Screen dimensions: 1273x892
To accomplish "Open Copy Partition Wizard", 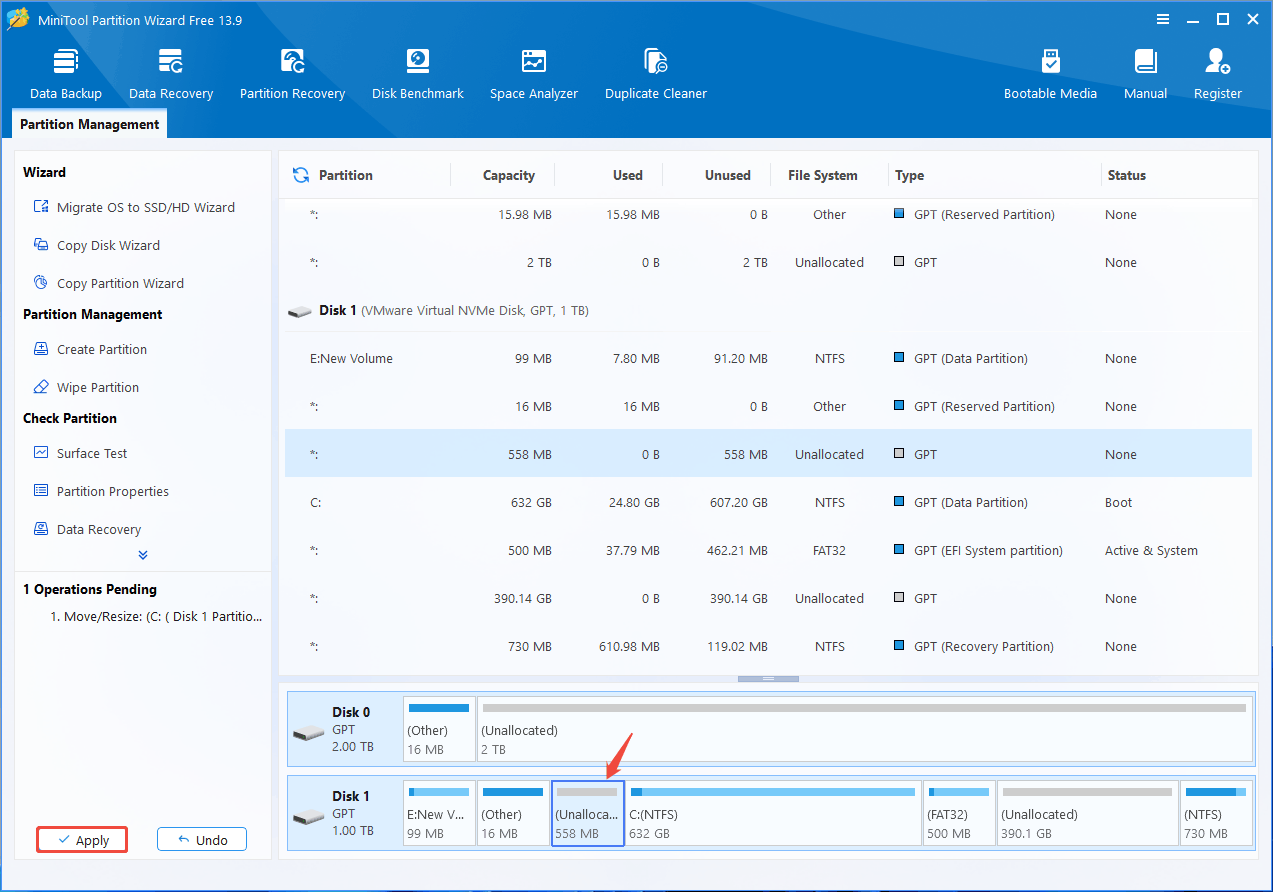I will pos(108,283).
